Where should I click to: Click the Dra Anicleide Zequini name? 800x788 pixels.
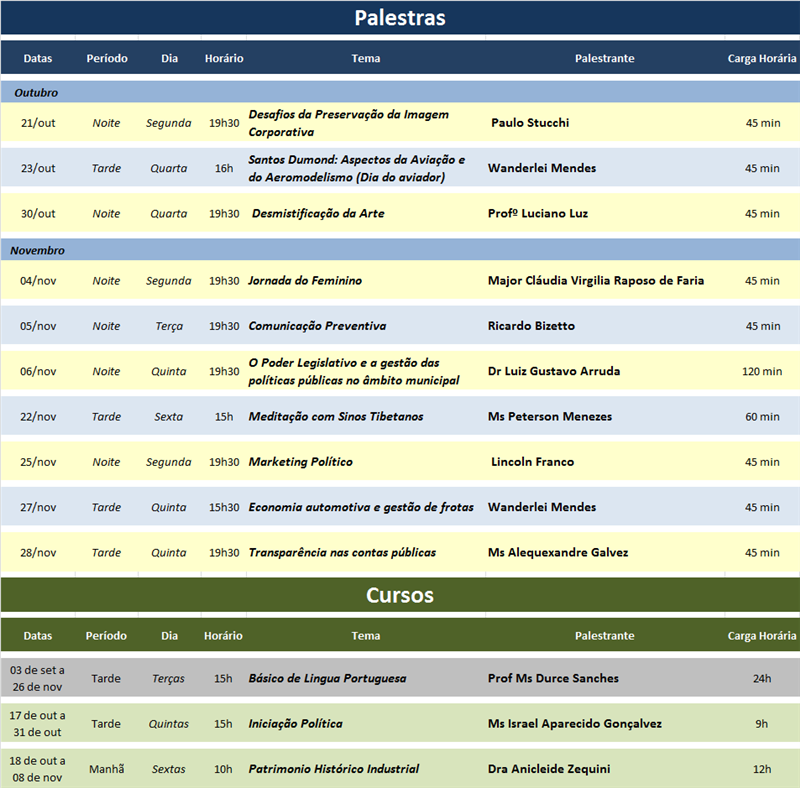click(x=549, y=769)
